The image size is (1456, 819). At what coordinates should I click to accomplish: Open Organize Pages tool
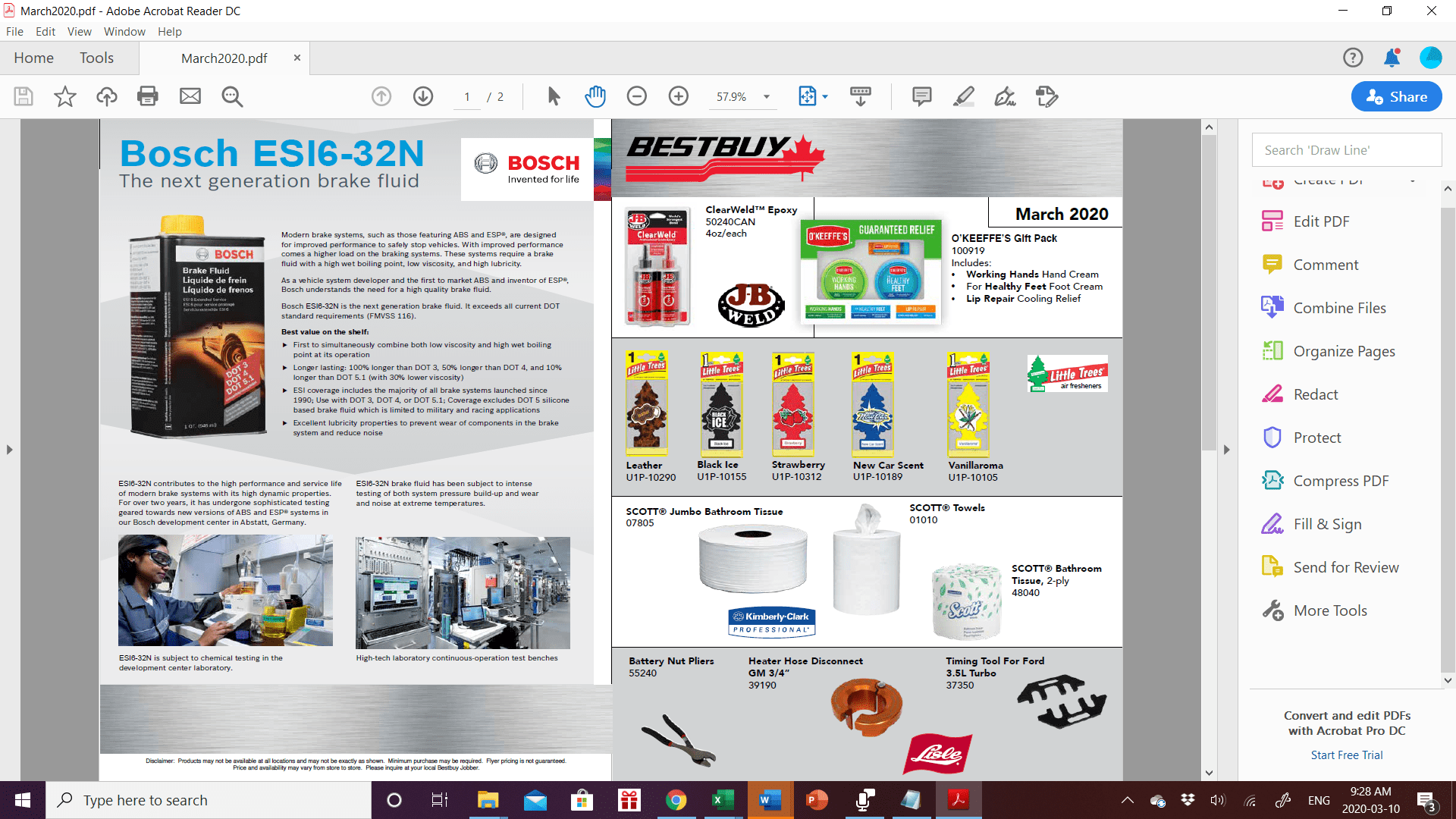(1344, 351)
